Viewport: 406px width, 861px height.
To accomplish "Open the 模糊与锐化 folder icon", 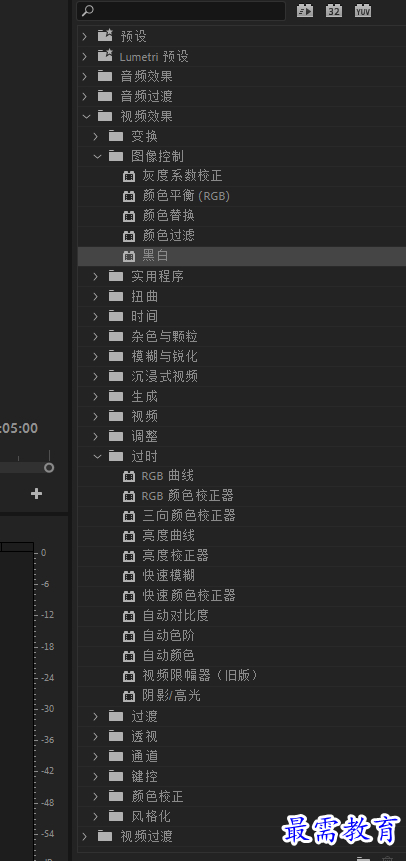I will click(x=116, y=356).
